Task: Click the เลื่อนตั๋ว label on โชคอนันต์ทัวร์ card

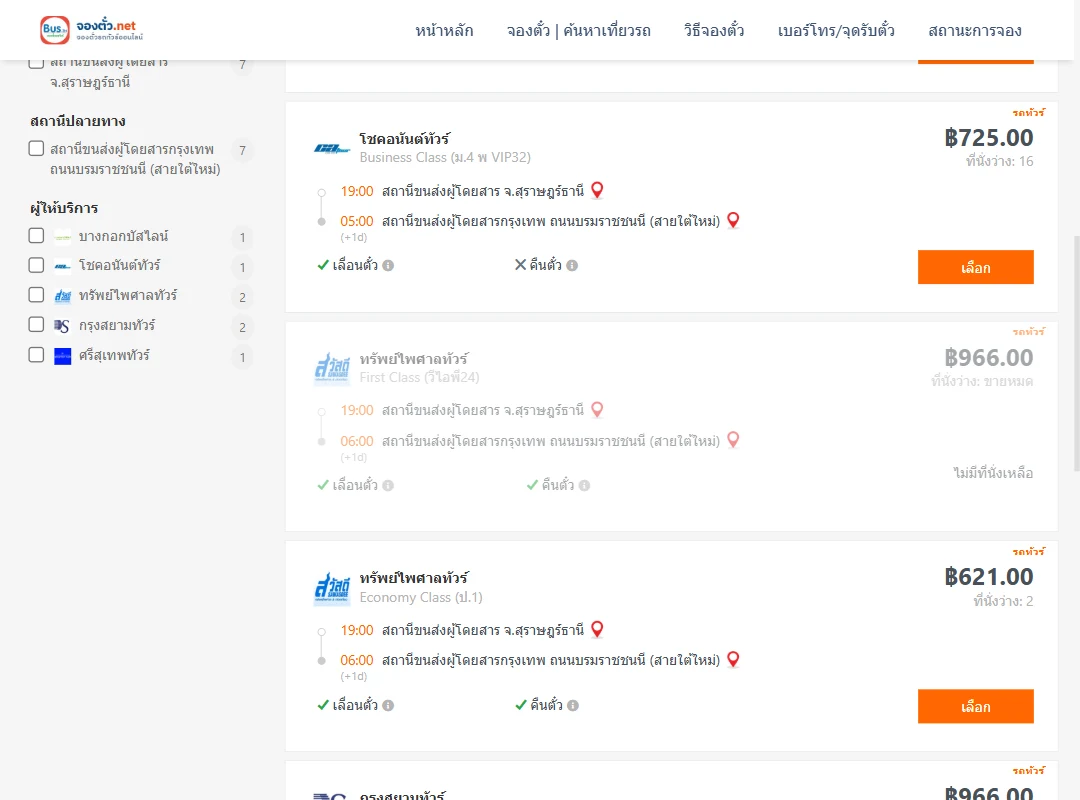Action: coord(355,265)
